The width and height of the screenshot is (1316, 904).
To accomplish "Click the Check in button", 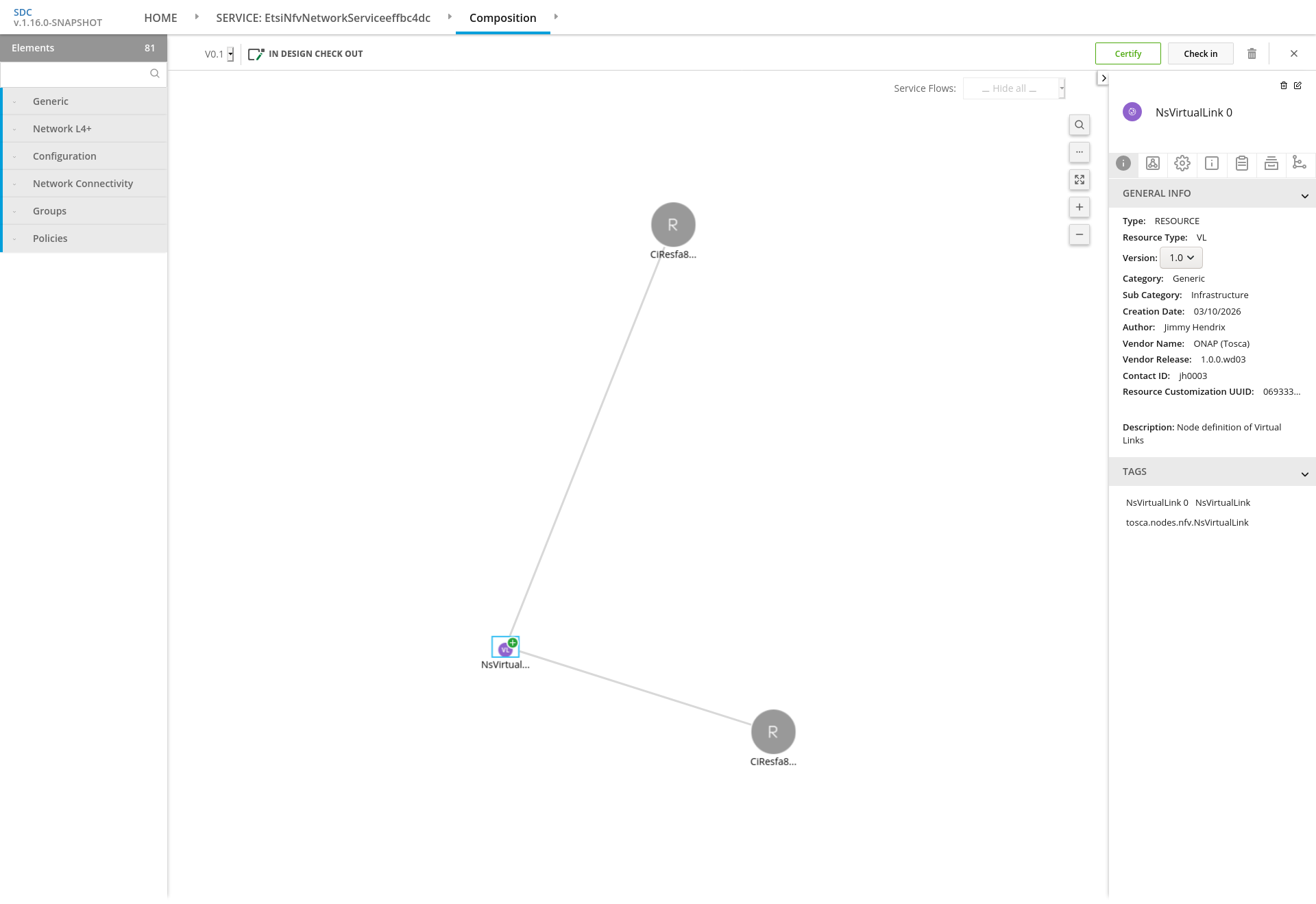I will [x=1200, y=53].
